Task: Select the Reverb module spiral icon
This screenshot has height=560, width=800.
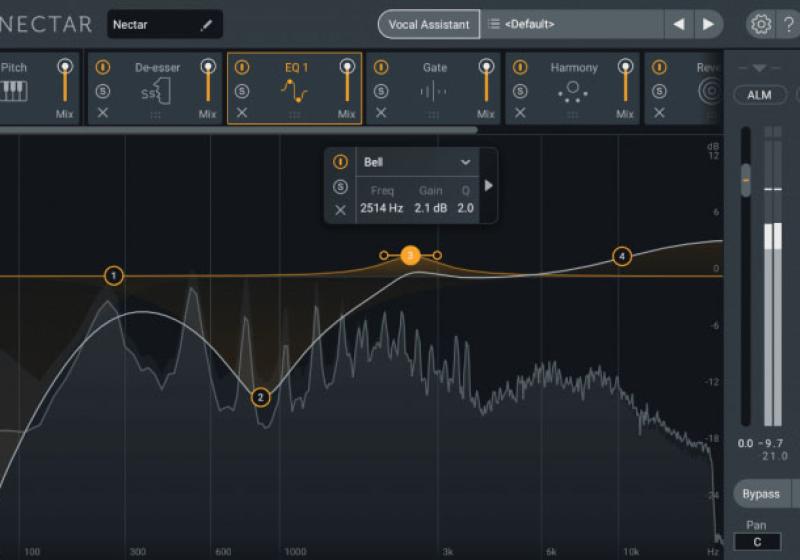Action: point(710,91)
